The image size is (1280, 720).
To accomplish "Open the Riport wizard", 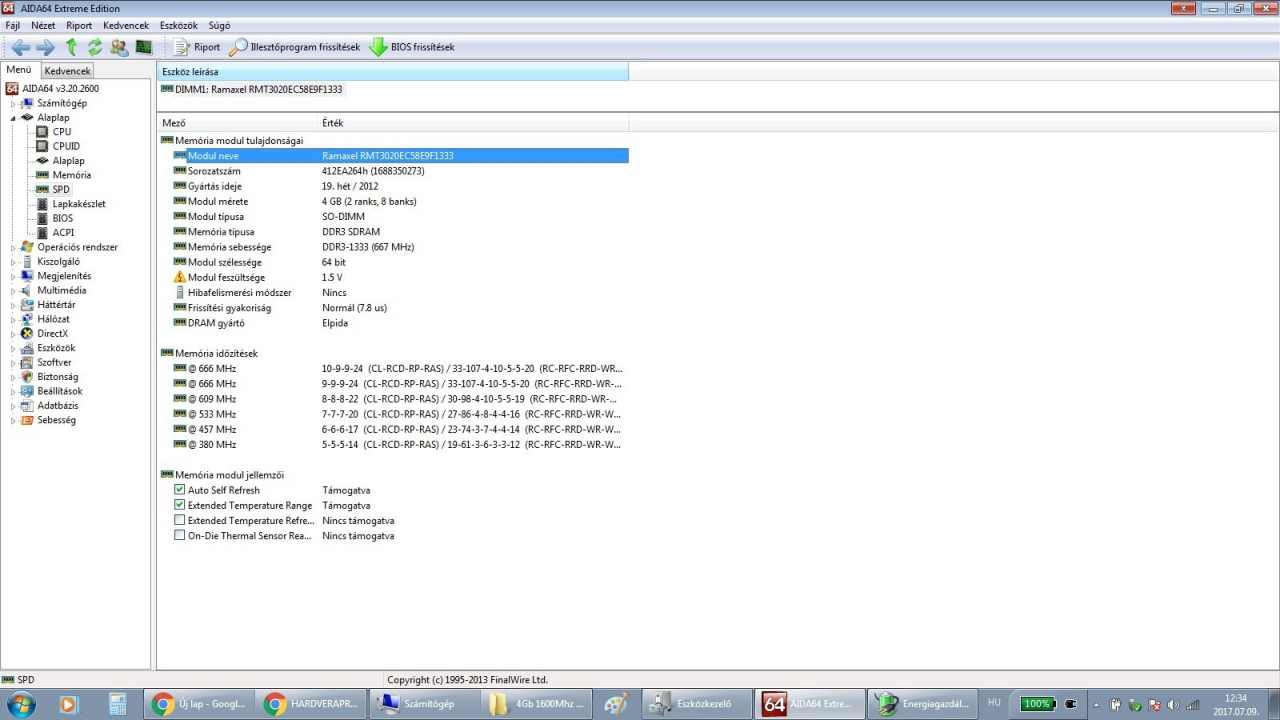I will click(197, 47).
